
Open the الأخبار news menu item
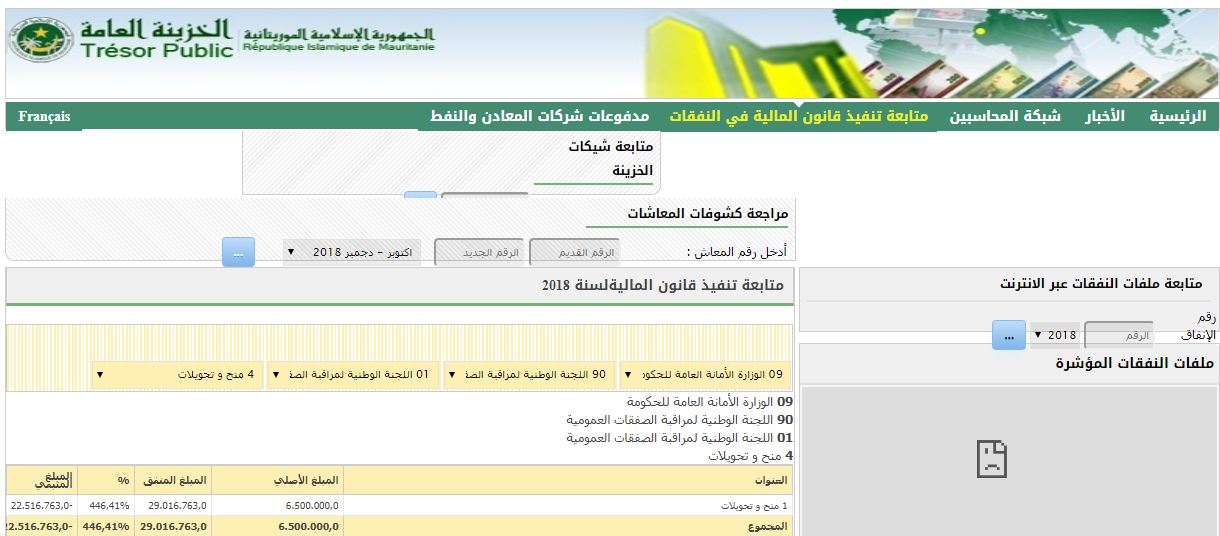(x=1105, y=116)
